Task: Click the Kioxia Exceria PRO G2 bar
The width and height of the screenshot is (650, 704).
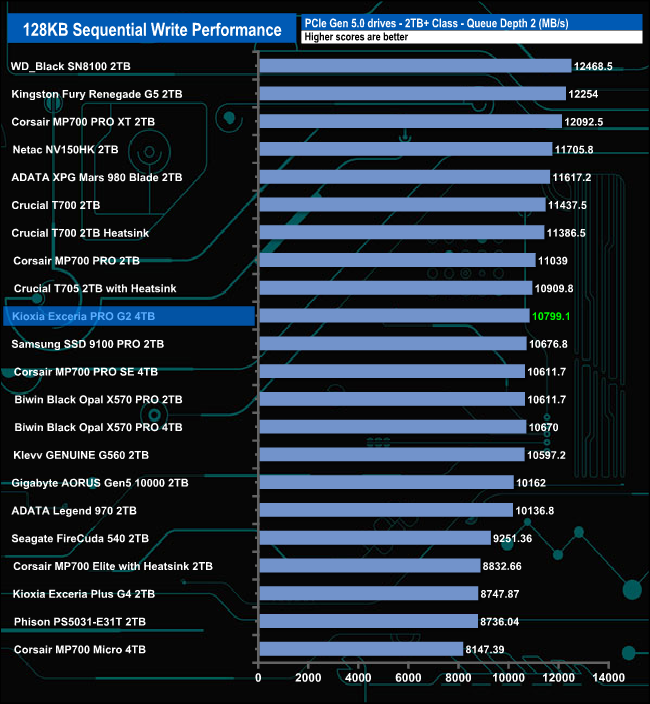Action: click(395, 316)
